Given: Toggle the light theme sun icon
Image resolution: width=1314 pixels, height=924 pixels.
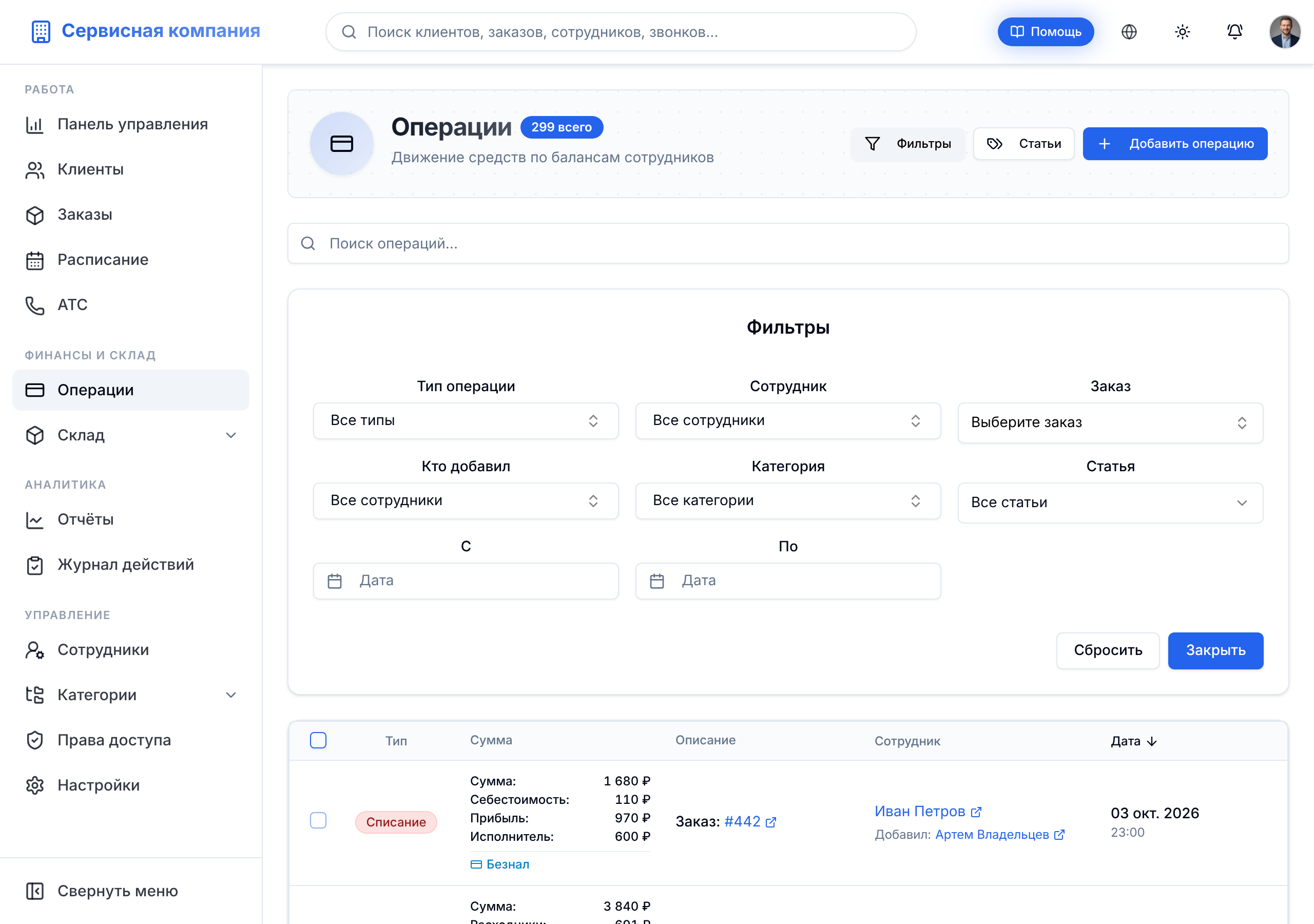Looking at the screenshot, I should pos(1182,32).
